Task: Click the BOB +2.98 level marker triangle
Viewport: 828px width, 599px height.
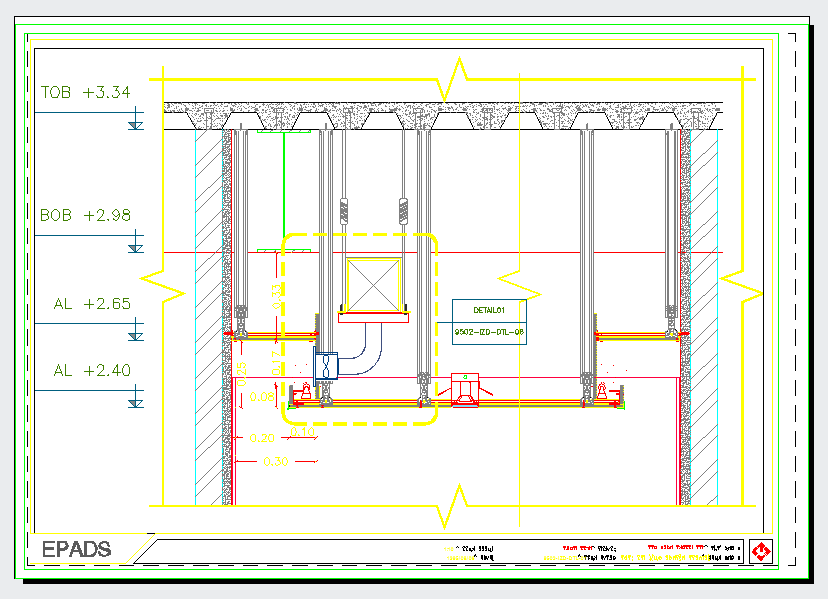Action: [x=137, y=245]
